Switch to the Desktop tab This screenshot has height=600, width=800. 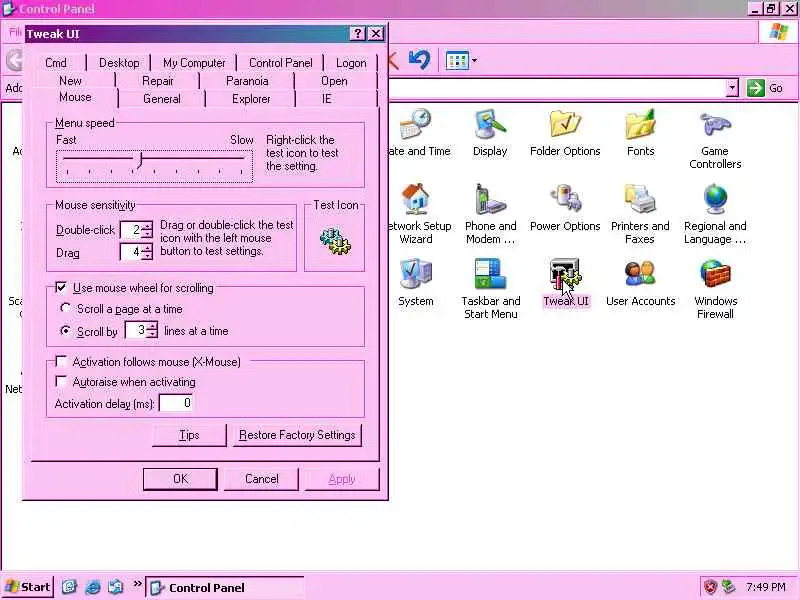(119, 63)
